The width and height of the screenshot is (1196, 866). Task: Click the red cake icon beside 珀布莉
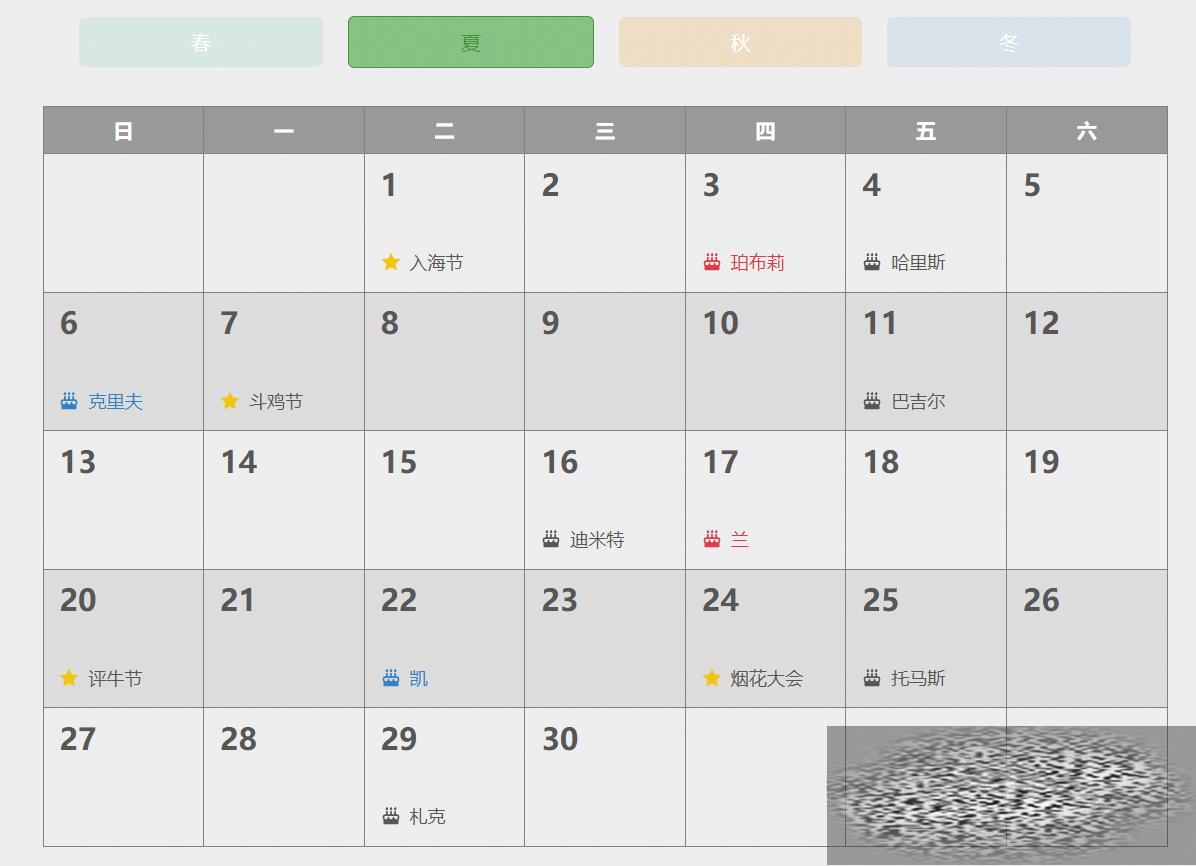[x=712, y=262]
